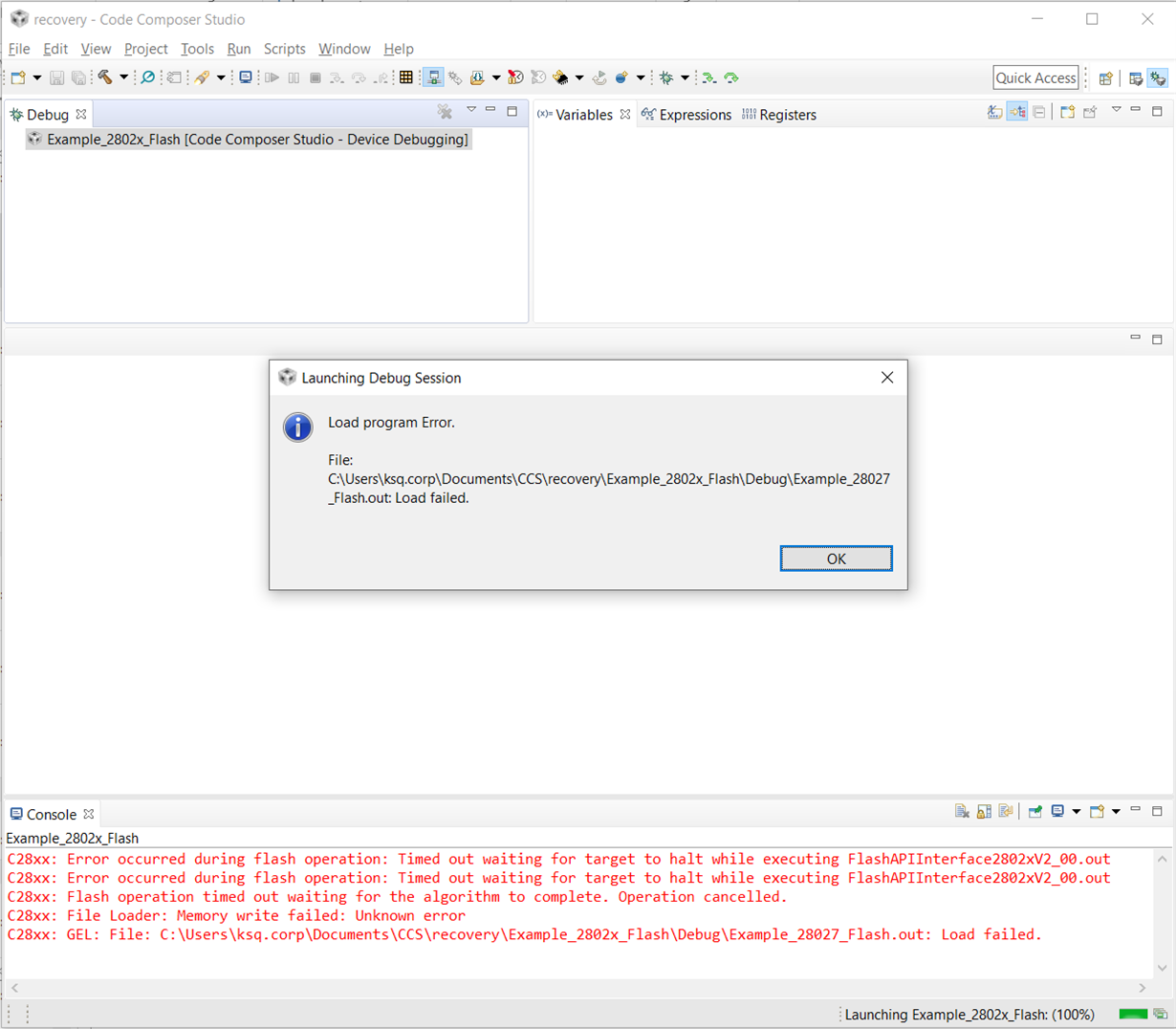Click Clear Console icon
This screenshot has width=1176, height=1029.
click(x=962, y=812)
